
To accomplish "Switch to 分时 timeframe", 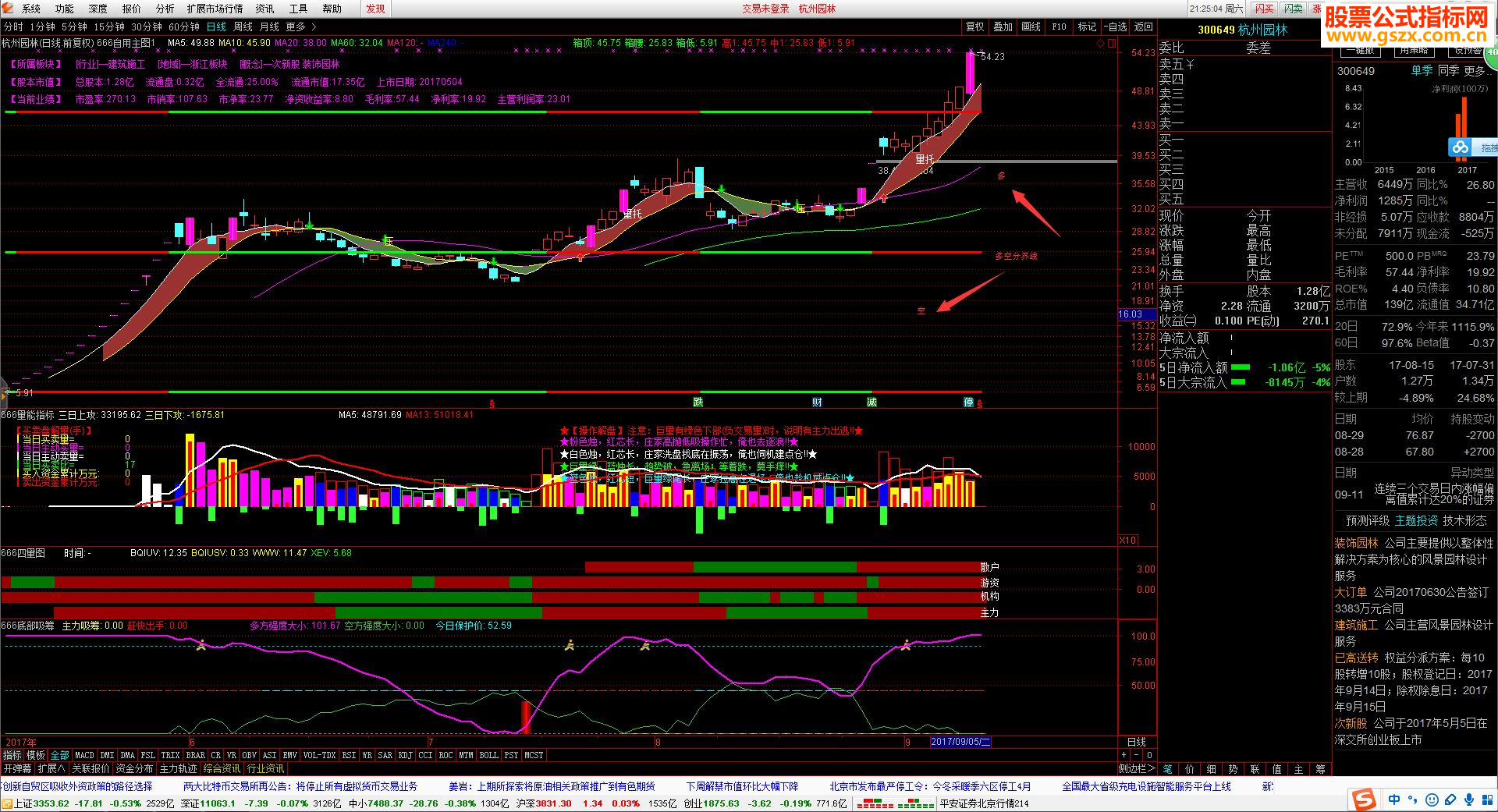I will tap(13, 27).
